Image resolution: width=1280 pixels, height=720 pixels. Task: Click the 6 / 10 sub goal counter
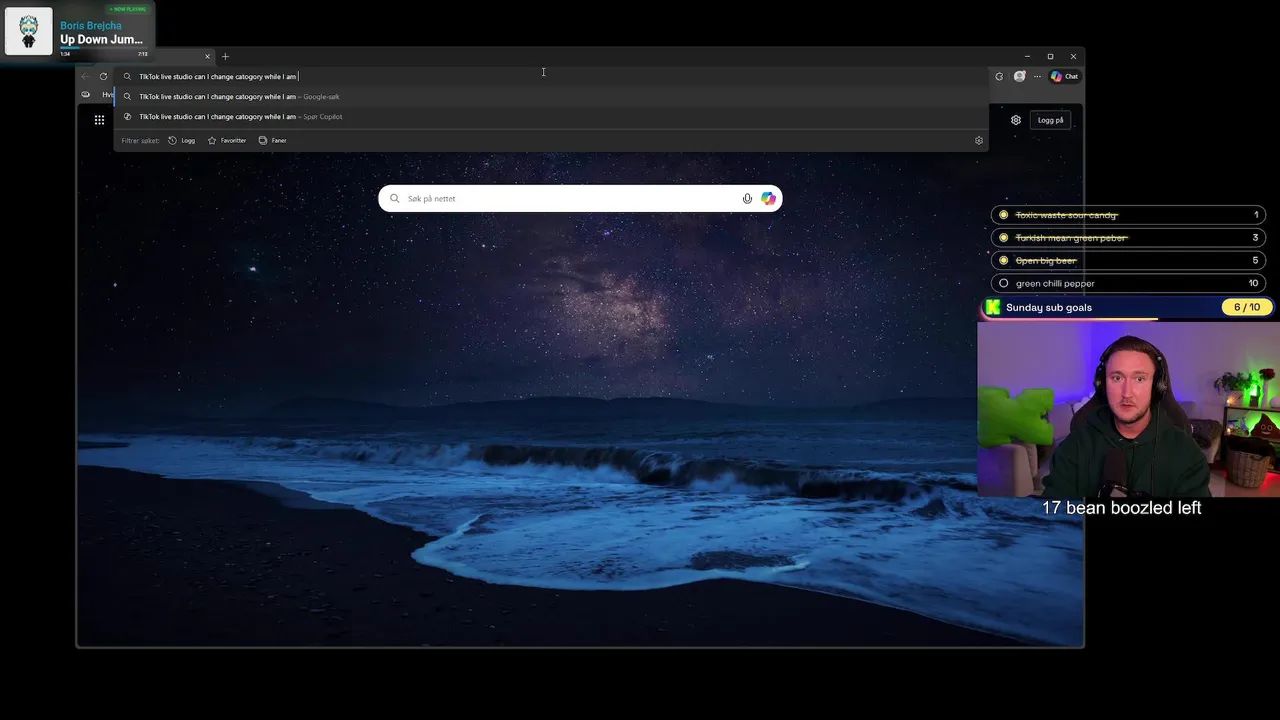[1247, 307]
